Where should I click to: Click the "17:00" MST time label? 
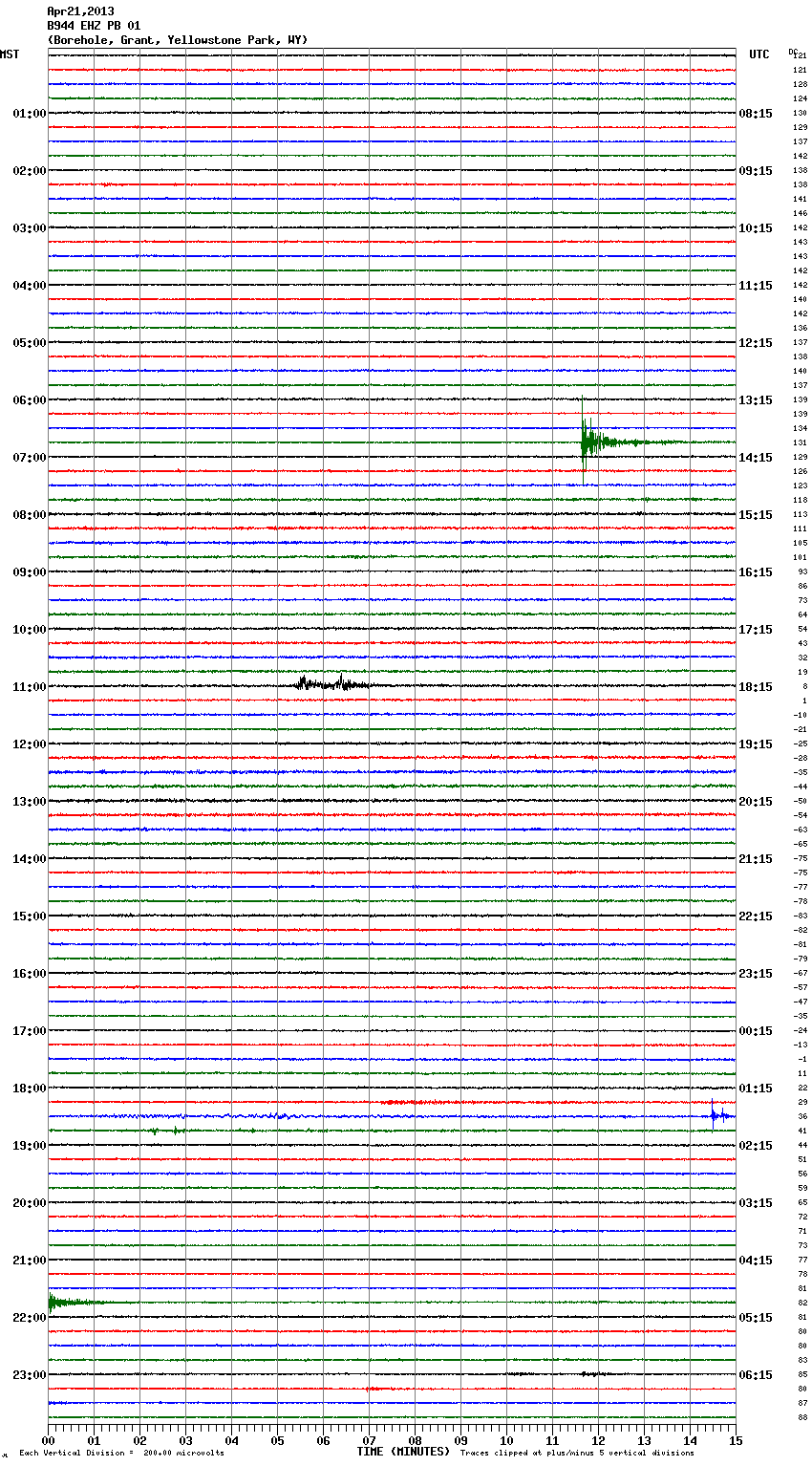(30, 1031)
